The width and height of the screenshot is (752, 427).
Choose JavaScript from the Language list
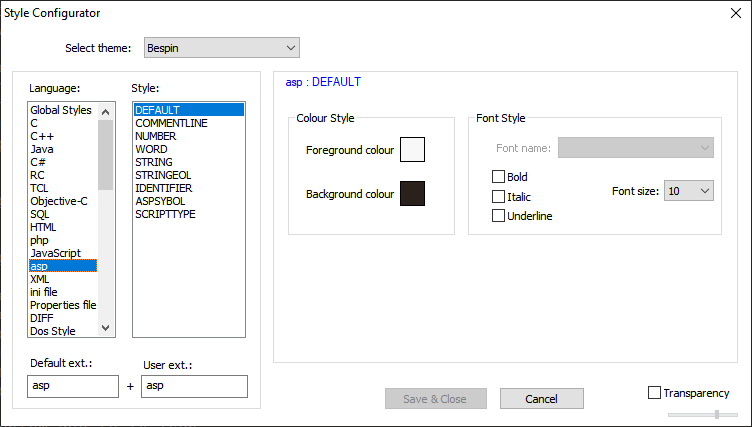pos(56,253)
